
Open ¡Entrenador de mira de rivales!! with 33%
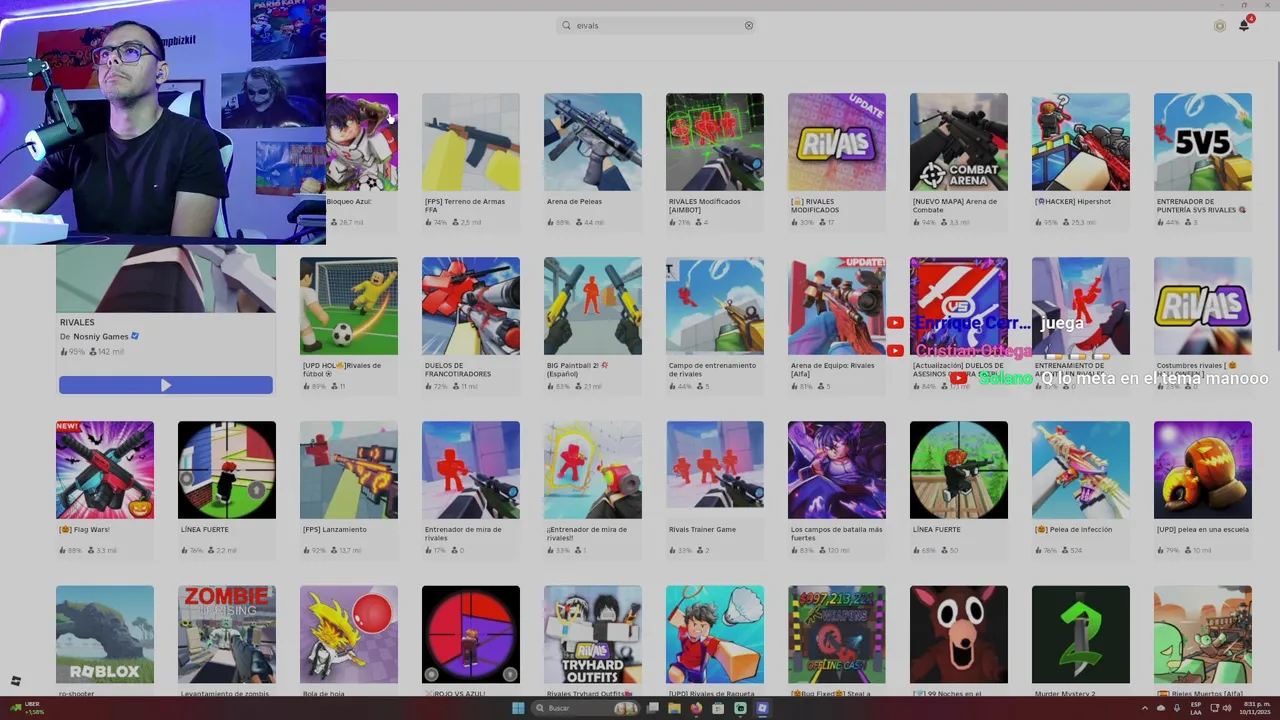(x=593, y=470)
